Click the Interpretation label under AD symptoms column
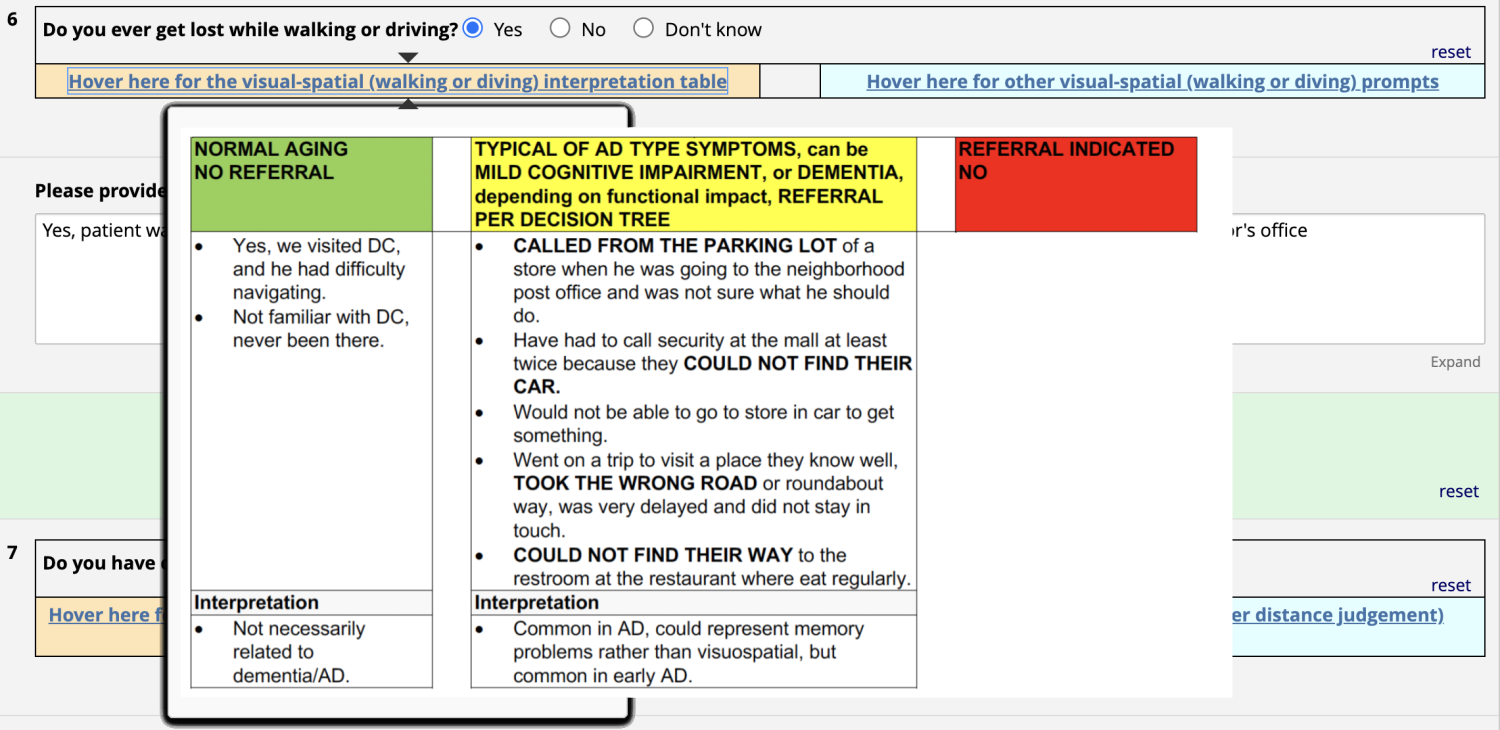The image size is (1500, 730). click(x=536, y=603)
